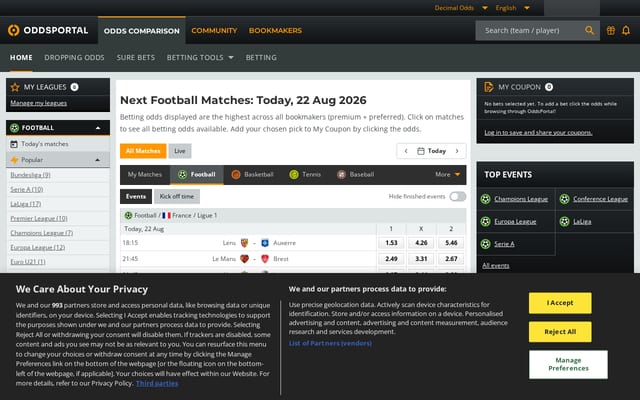640x400 pixels.
Task: Click the search magnifier icon
Action: click(589, 30)
